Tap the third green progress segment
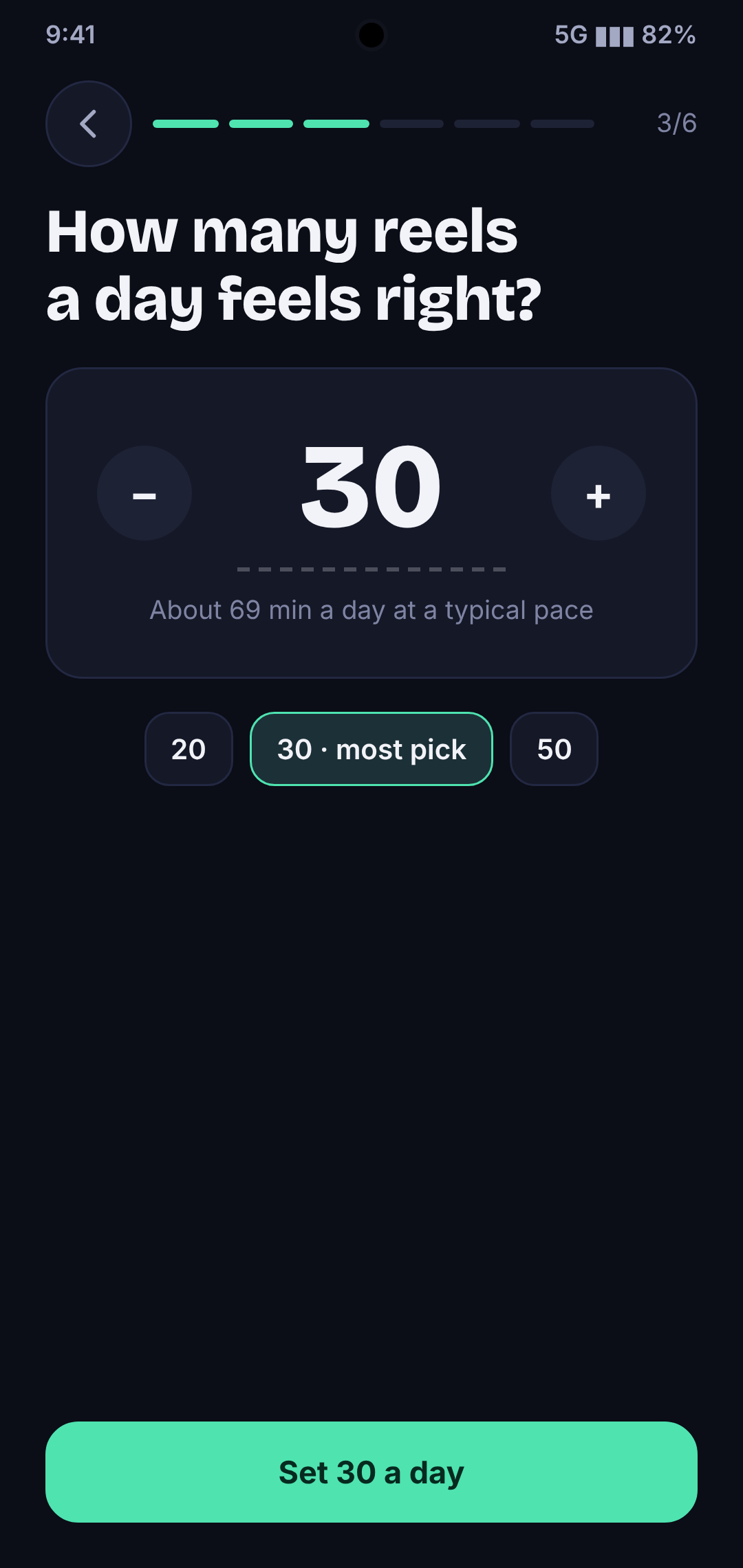Image resolution: width=743 pixels, height=1568 pixels. click(x=336, y=124)
